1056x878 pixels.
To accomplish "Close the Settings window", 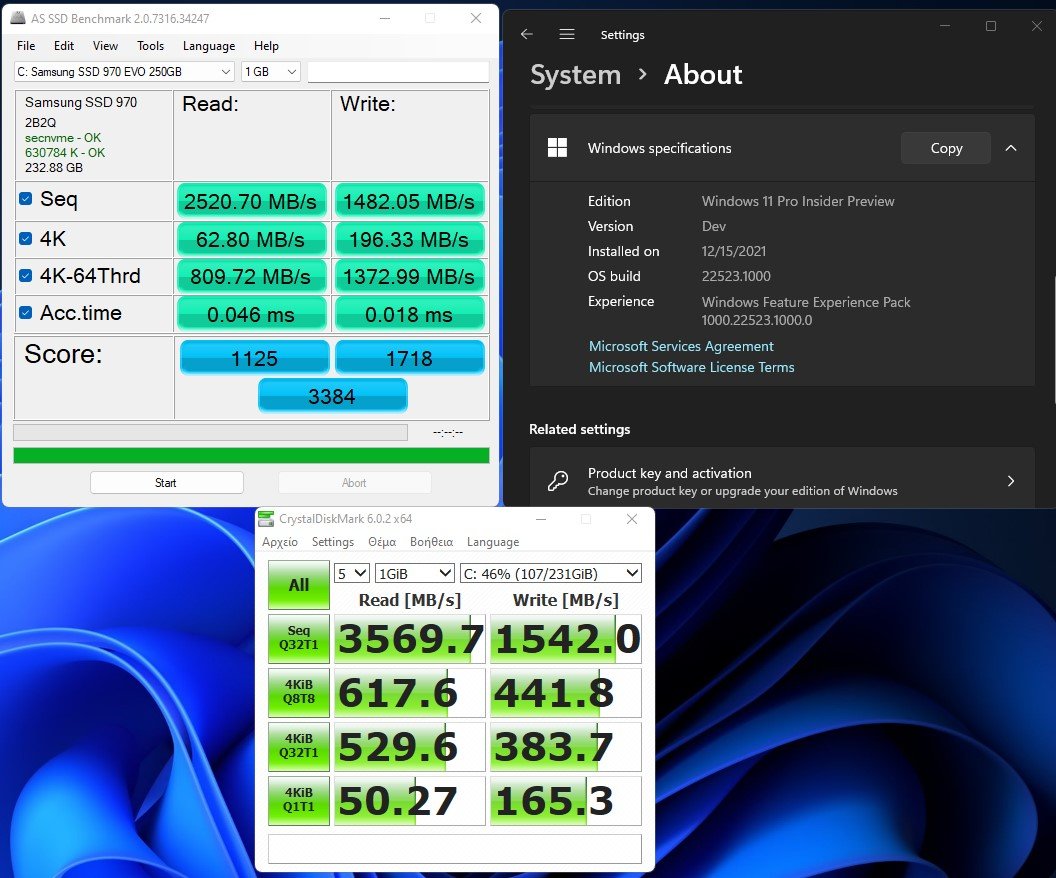I will (1036, 26).
